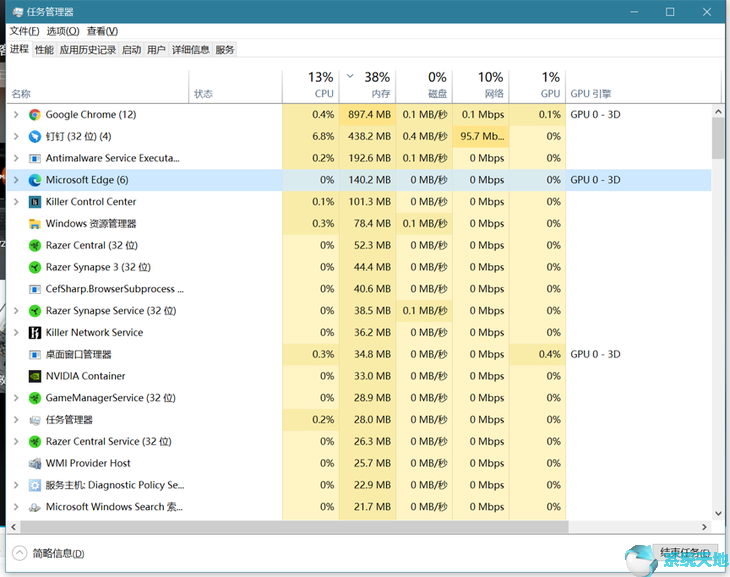
Task: Click the Task Manager title bar icon
Action: pyautogui.click(x=17, y=12)
